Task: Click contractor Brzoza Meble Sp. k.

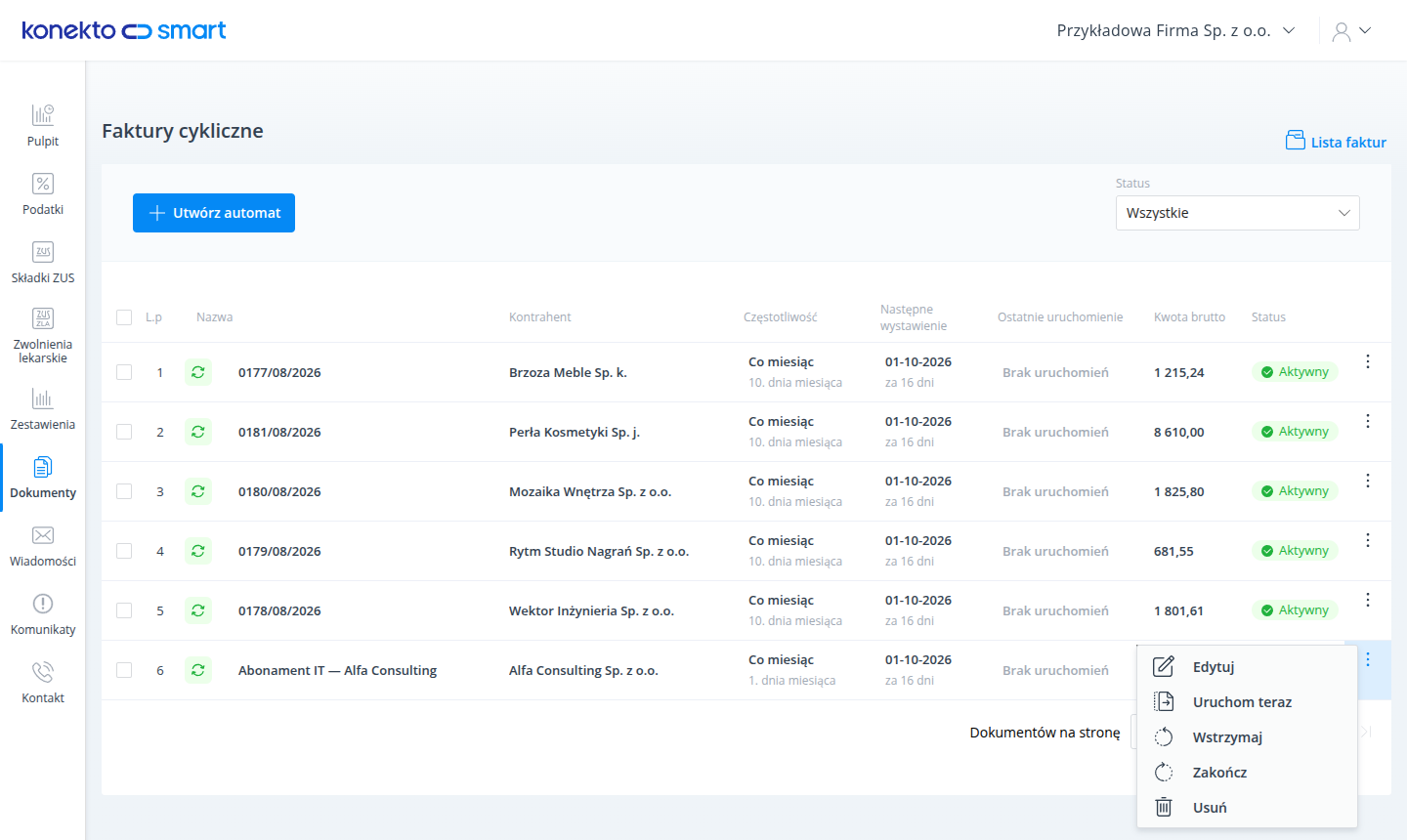Action: 568,372
